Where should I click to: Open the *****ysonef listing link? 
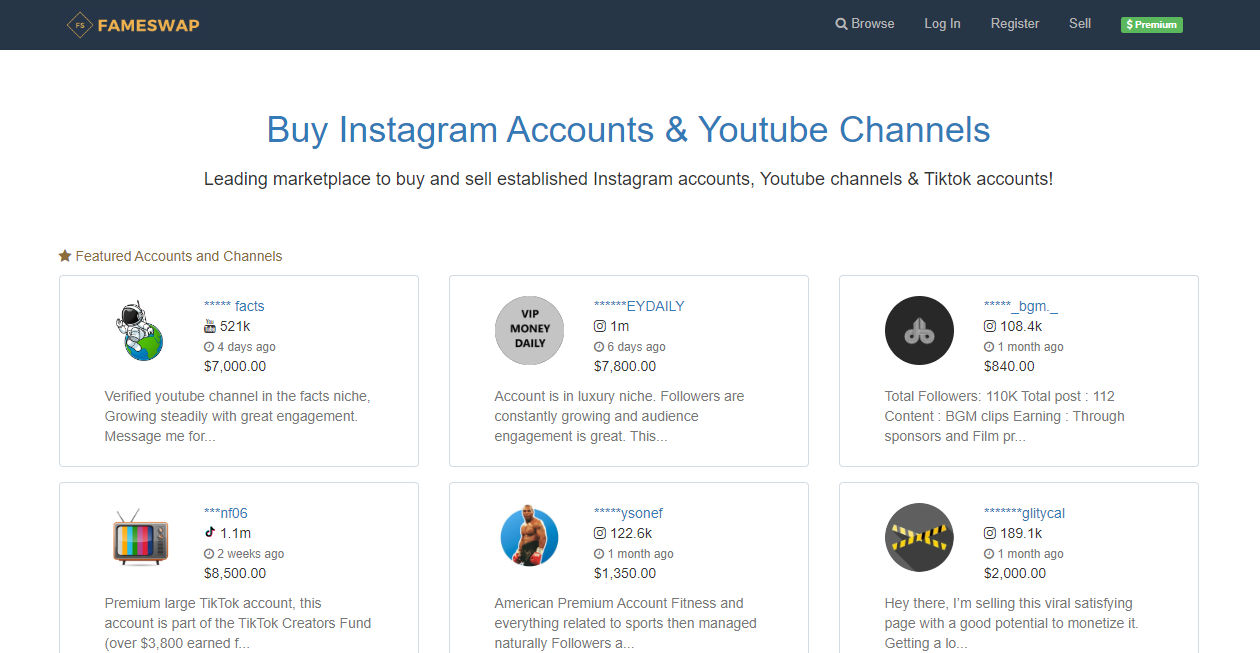(628, 513)
